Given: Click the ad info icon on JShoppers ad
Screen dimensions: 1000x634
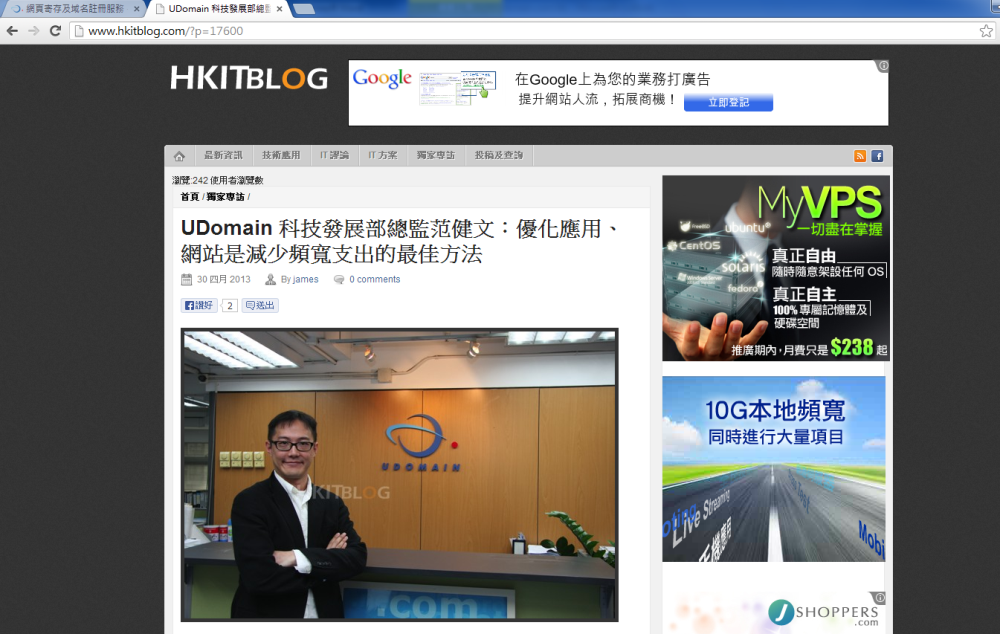Looking at the screenshot, I should click(x=880, y=598).
